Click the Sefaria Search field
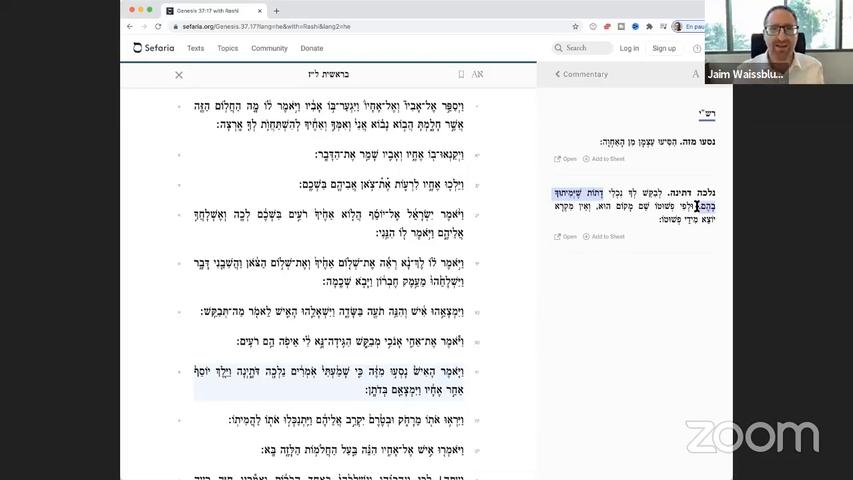This screenshot has width=853, height=480. click(x=582, y=48)
